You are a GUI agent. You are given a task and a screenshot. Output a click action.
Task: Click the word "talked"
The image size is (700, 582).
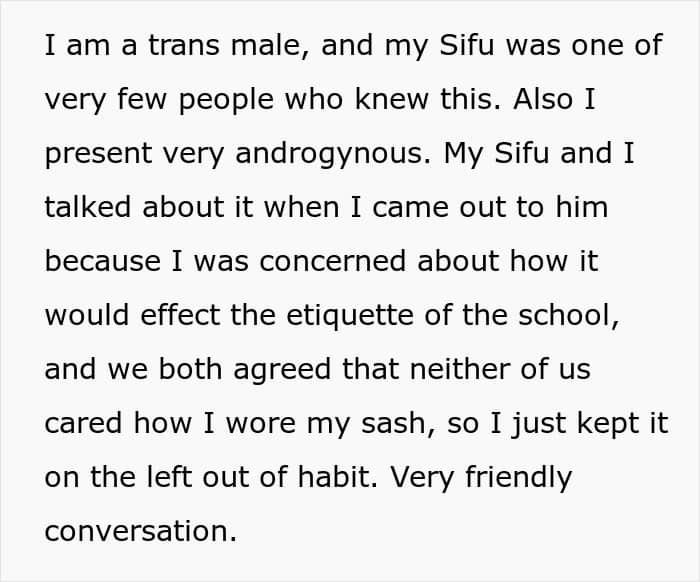click(88, 207)
